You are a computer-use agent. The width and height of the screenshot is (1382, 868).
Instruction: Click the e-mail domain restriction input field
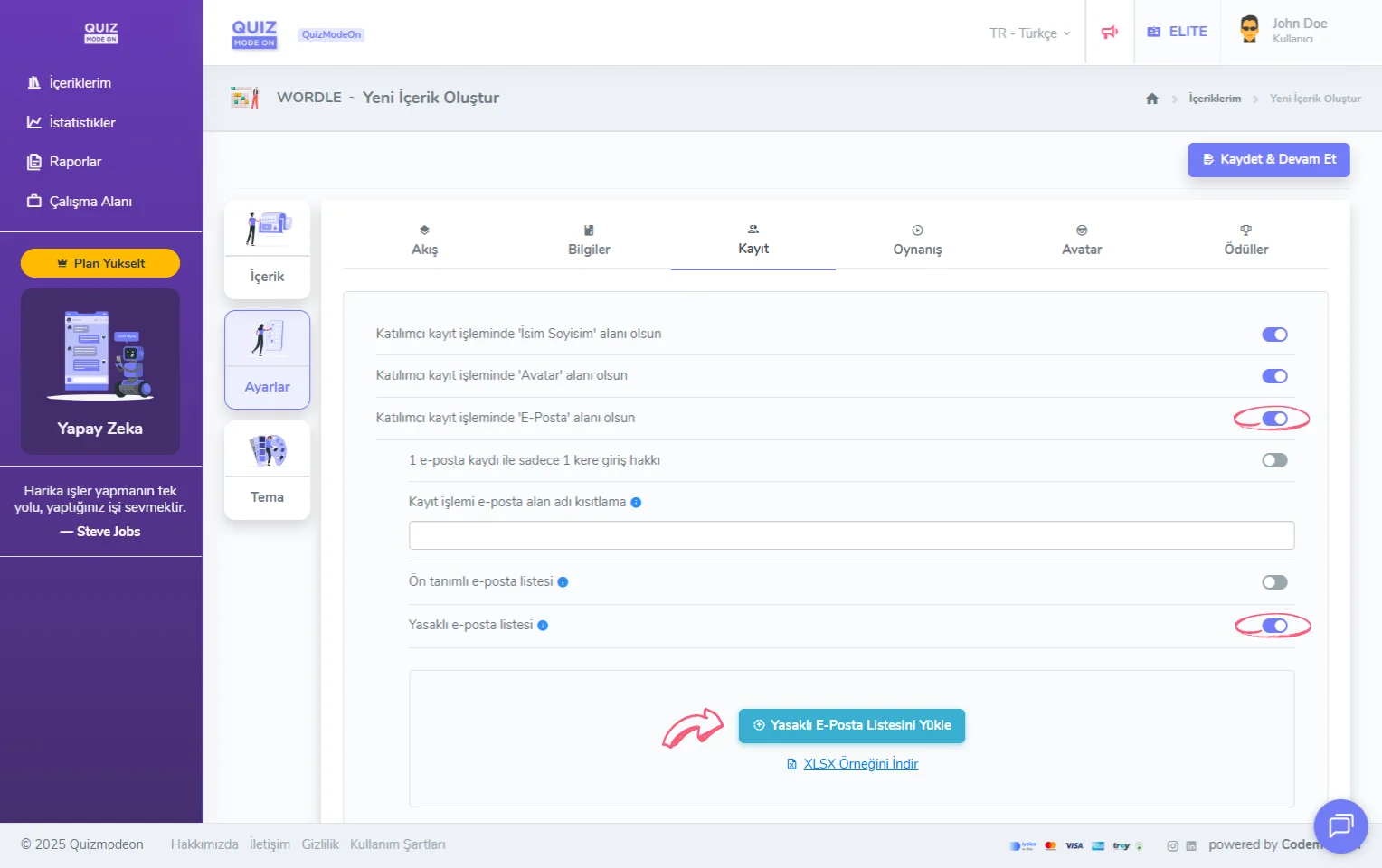(x=851, y=535)
